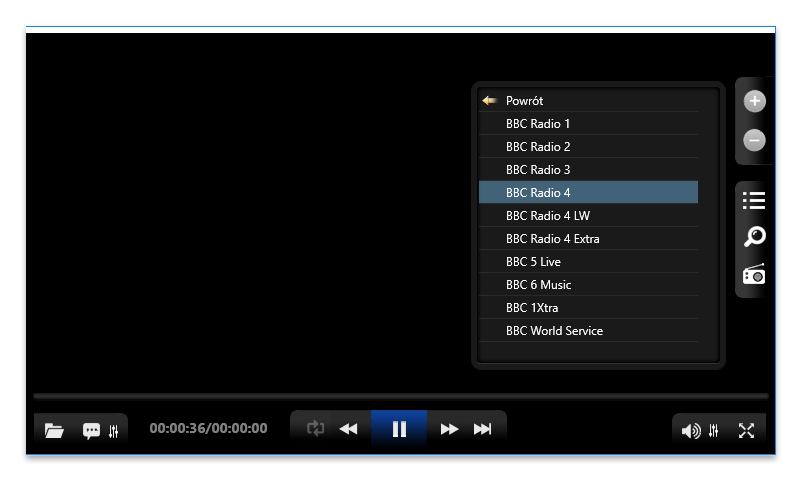Rewind playback with the rewind button
Image resolution: width=802 pixels, height=481 pixels.
coord(348,429)
